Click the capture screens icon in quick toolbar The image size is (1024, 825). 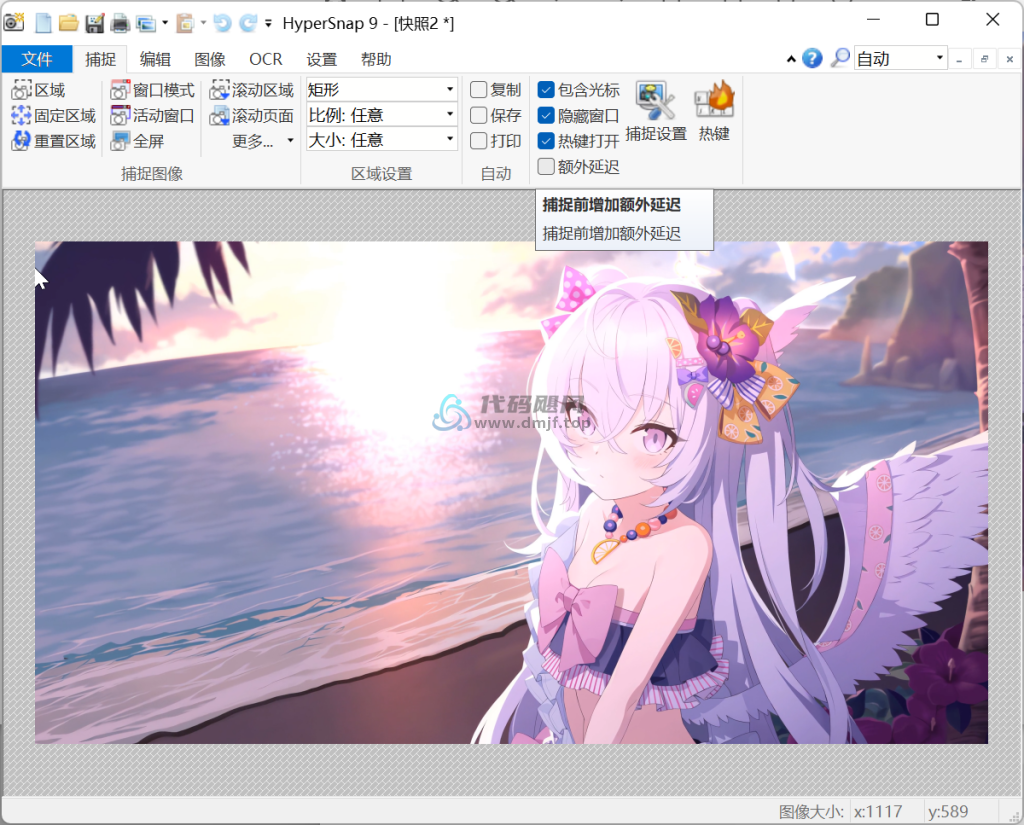pos(146,24)
